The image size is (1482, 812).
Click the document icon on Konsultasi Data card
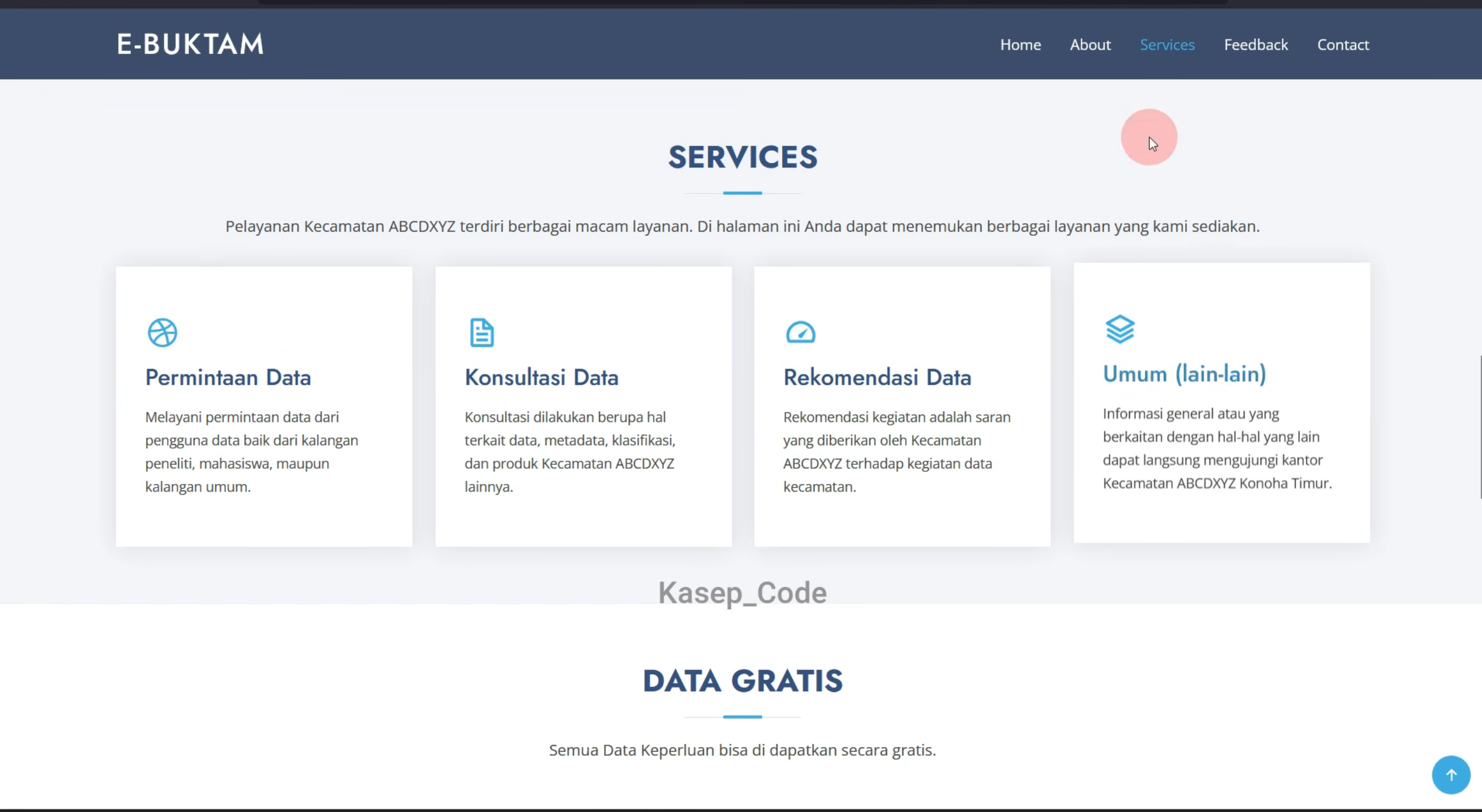coord(481,333)
